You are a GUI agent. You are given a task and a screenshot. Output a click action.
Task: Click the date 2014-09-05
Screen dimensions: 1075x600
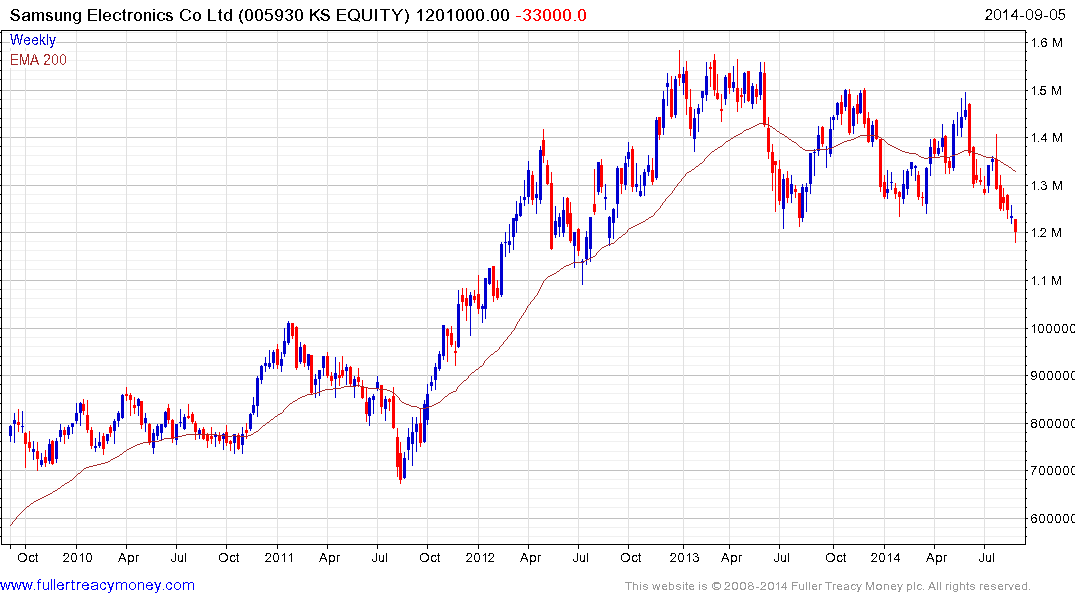pyautogui.click(x=1025, y=15)
